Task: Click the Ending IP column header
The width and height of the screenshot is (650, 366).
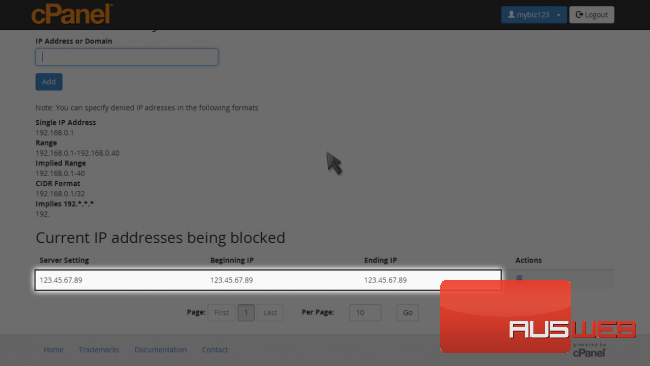Action: click(x=380, y=260)
